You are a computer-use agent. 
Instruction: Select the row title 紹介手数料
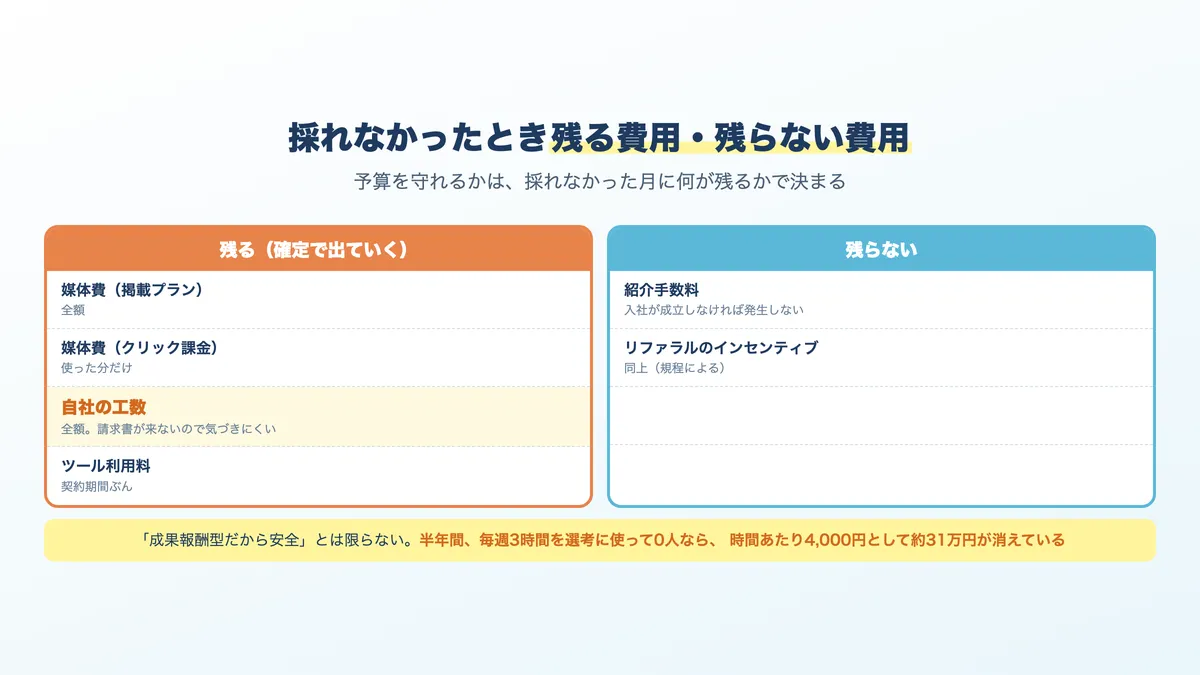661,290
